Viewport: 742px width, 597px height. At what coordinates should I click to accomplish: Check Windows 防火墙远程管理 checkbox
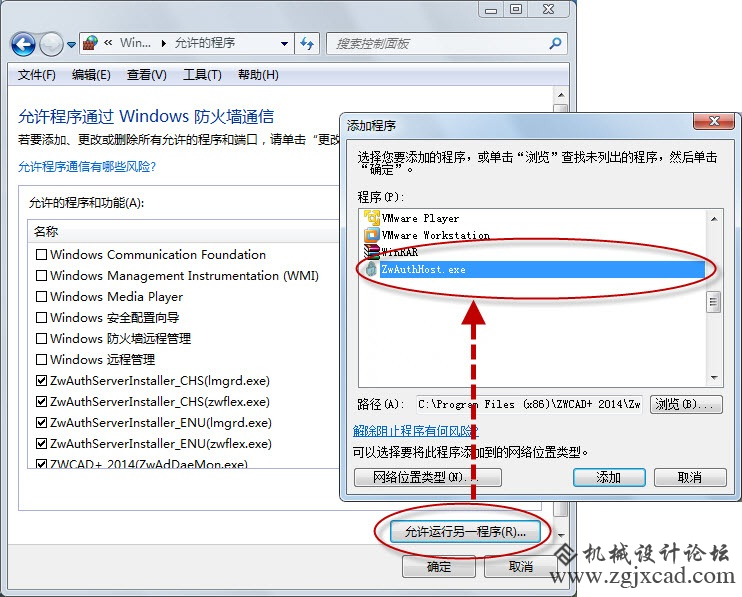pyautogui.click(x=42, y=339)
